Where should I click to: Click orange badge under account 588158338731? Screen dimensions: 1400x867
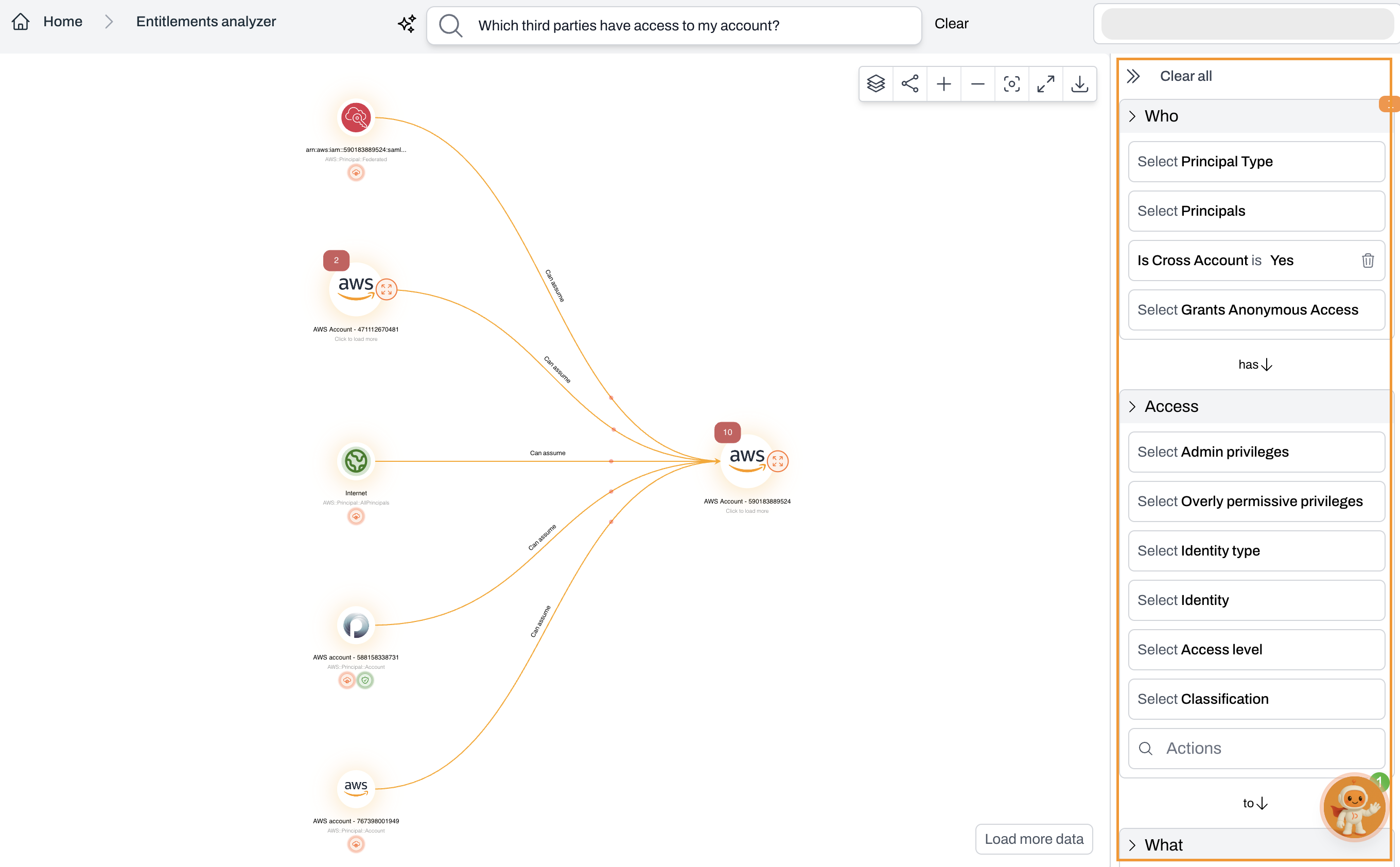click(347, 681)
